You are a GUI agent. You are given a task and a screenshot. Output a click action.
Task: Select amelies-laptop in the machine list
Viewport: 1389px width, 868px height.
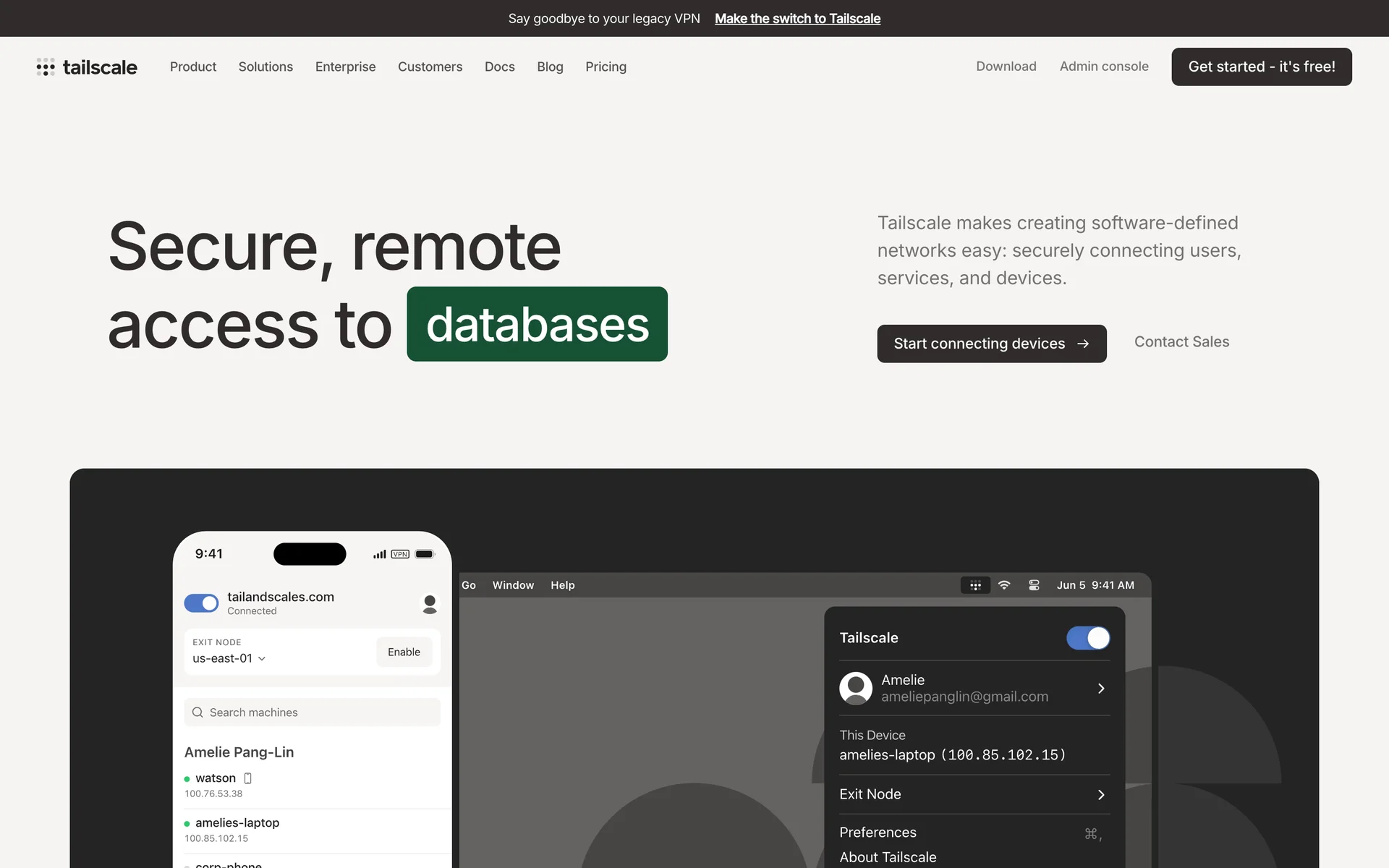pos(237,823)
